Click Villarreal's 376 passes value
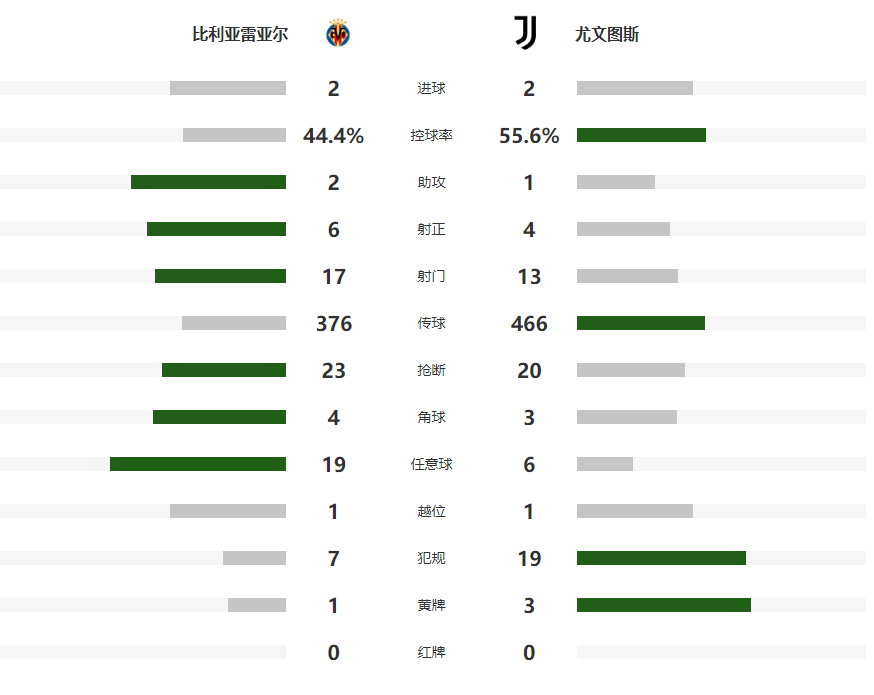 pyautogui.click(x=334, y=324)
